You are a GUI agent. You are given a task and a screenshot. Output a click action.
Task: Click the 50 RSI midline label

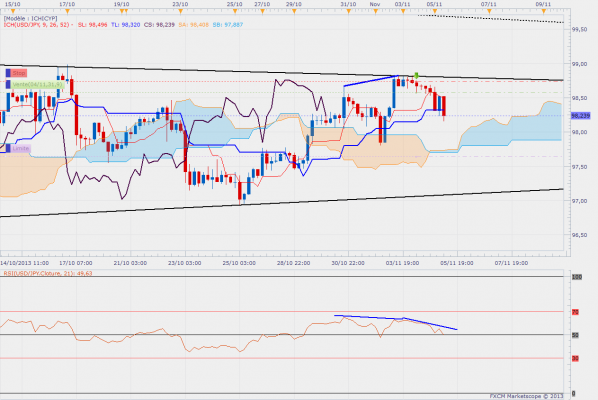coord(575,335)
